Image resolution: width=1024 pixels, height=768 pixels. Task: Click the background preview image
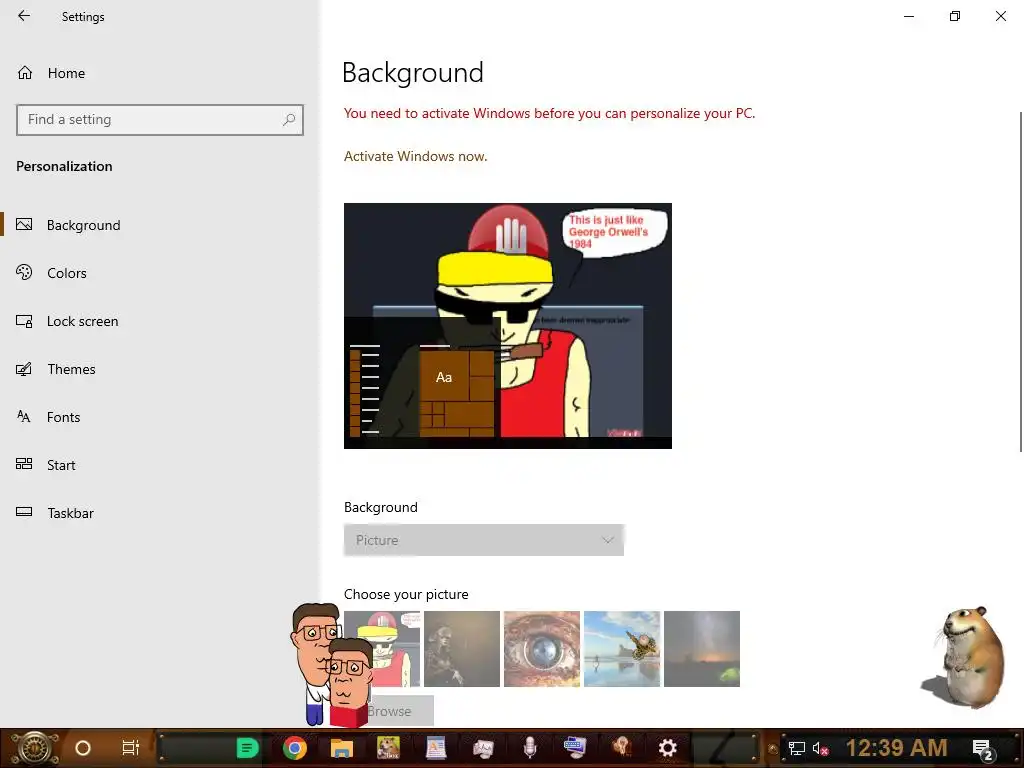[x=507, y=326]
